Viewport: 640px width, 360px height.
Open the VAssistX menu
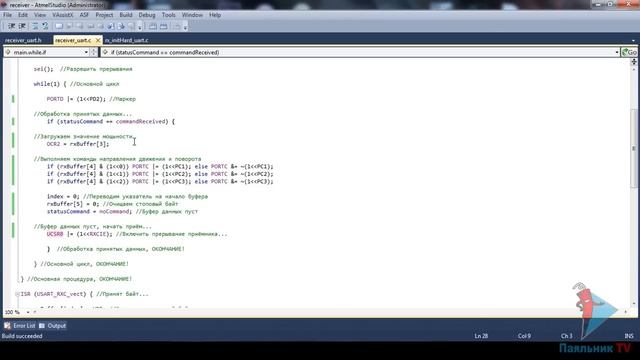point(62,15)
